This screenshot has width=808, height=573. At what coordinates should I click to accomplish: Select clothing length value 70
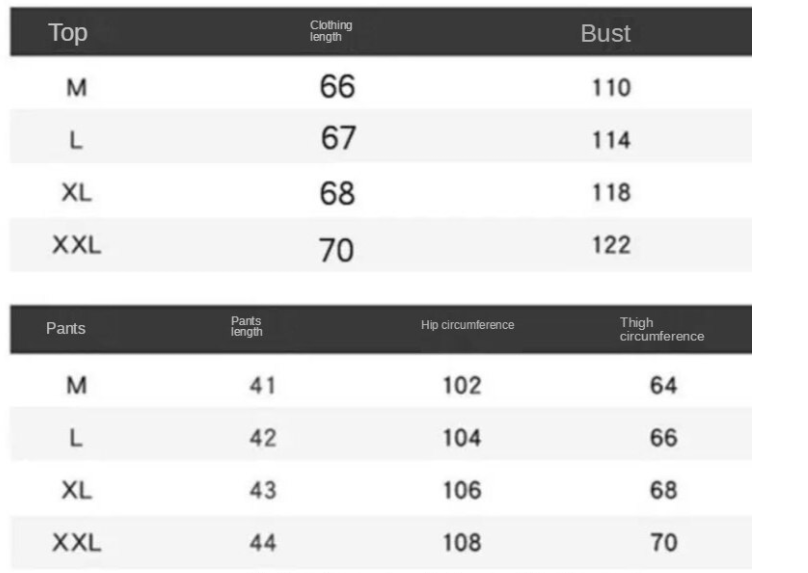point(336,250)
